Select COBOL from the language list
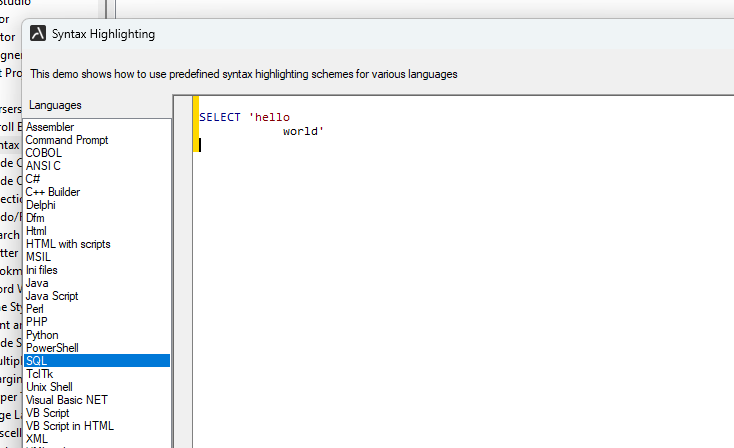 point(43,153)
